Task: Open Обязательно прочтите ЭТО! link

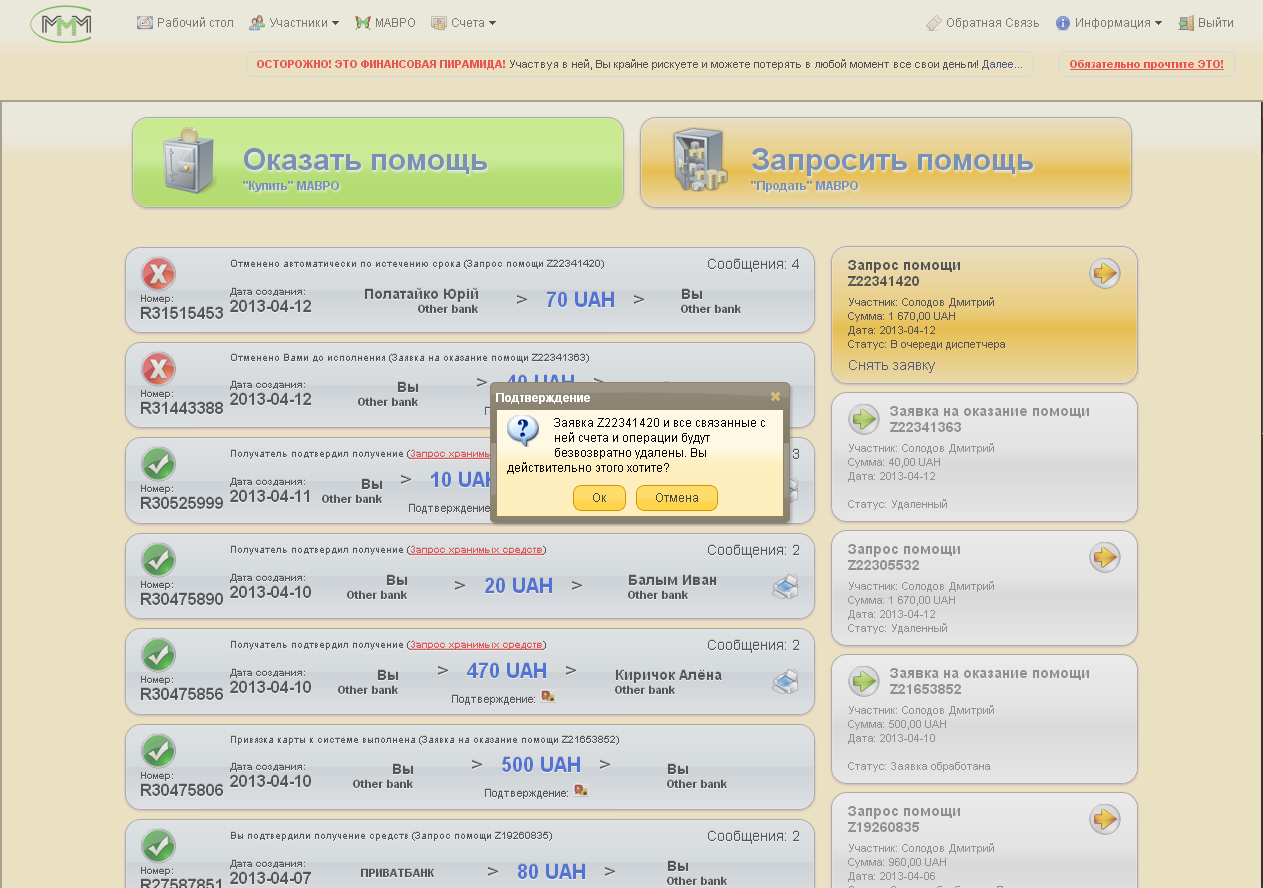Action: tap(1146, 64)
